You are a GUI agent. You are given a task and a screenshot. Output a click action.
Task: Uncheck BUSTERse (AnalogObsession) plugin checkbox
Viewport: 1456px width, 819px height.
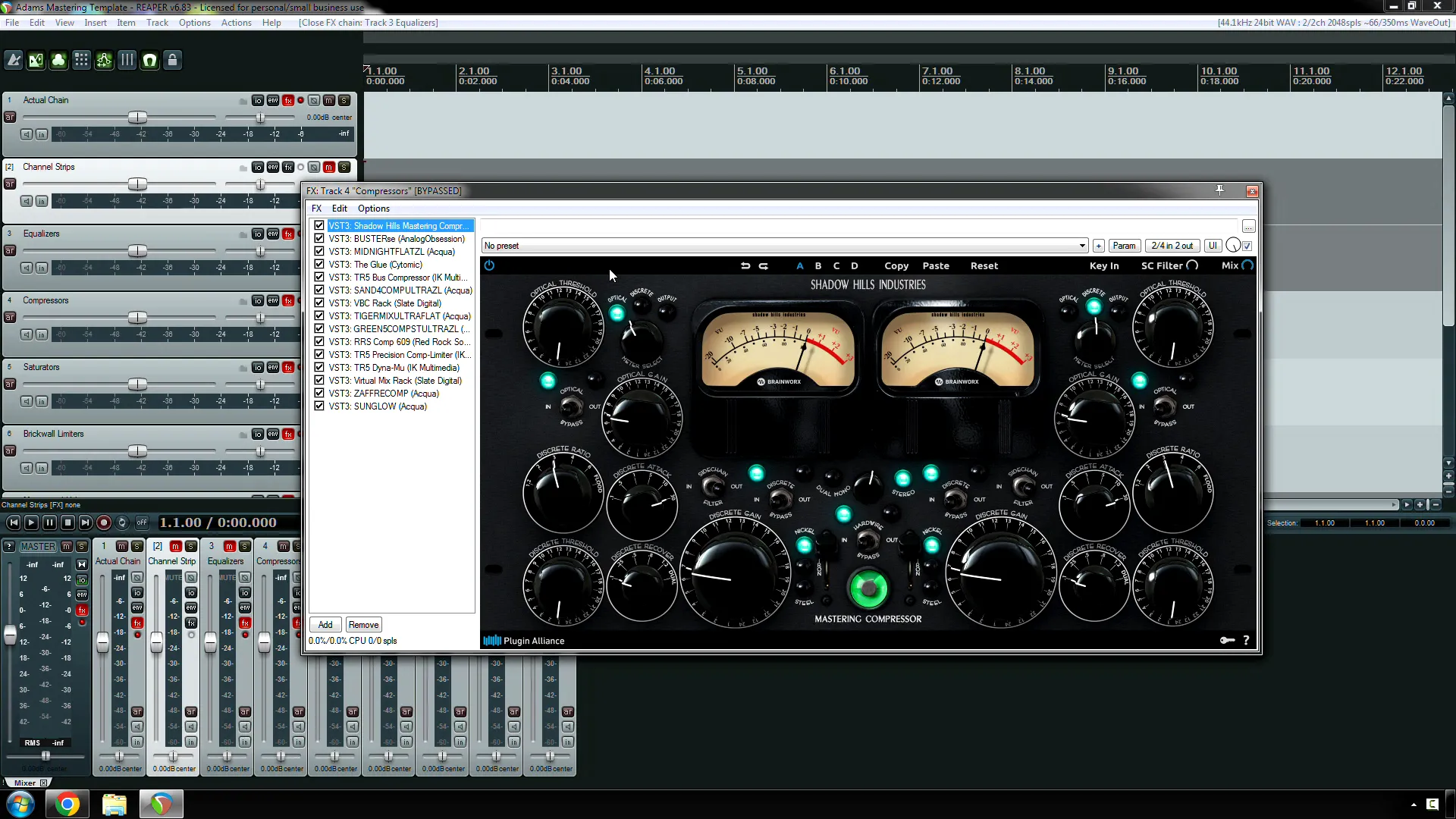coord(319,238)
